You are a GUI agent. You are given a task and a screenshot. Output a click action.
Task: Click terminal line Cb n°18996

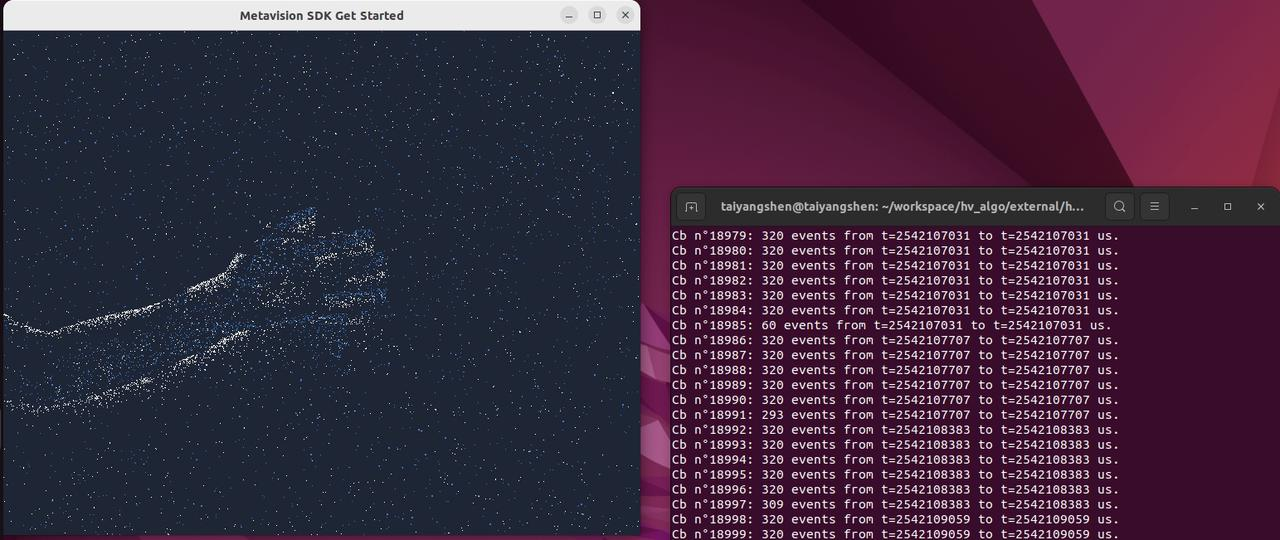coord(895,490)
